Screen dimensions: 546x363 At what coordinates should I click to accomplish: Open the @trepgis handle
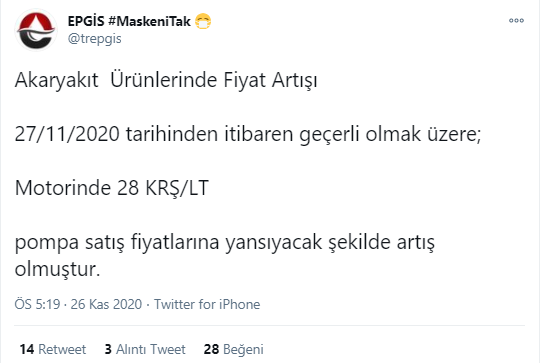point(94,38)
